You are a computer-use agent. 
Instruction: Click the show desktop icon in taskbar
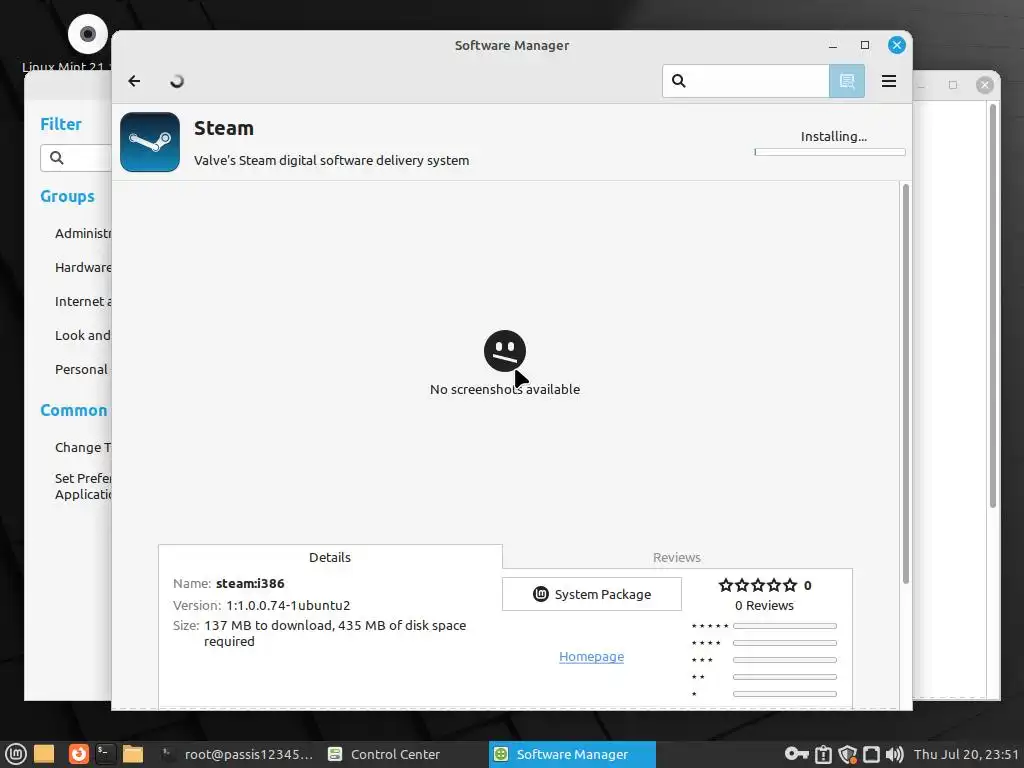44,754
